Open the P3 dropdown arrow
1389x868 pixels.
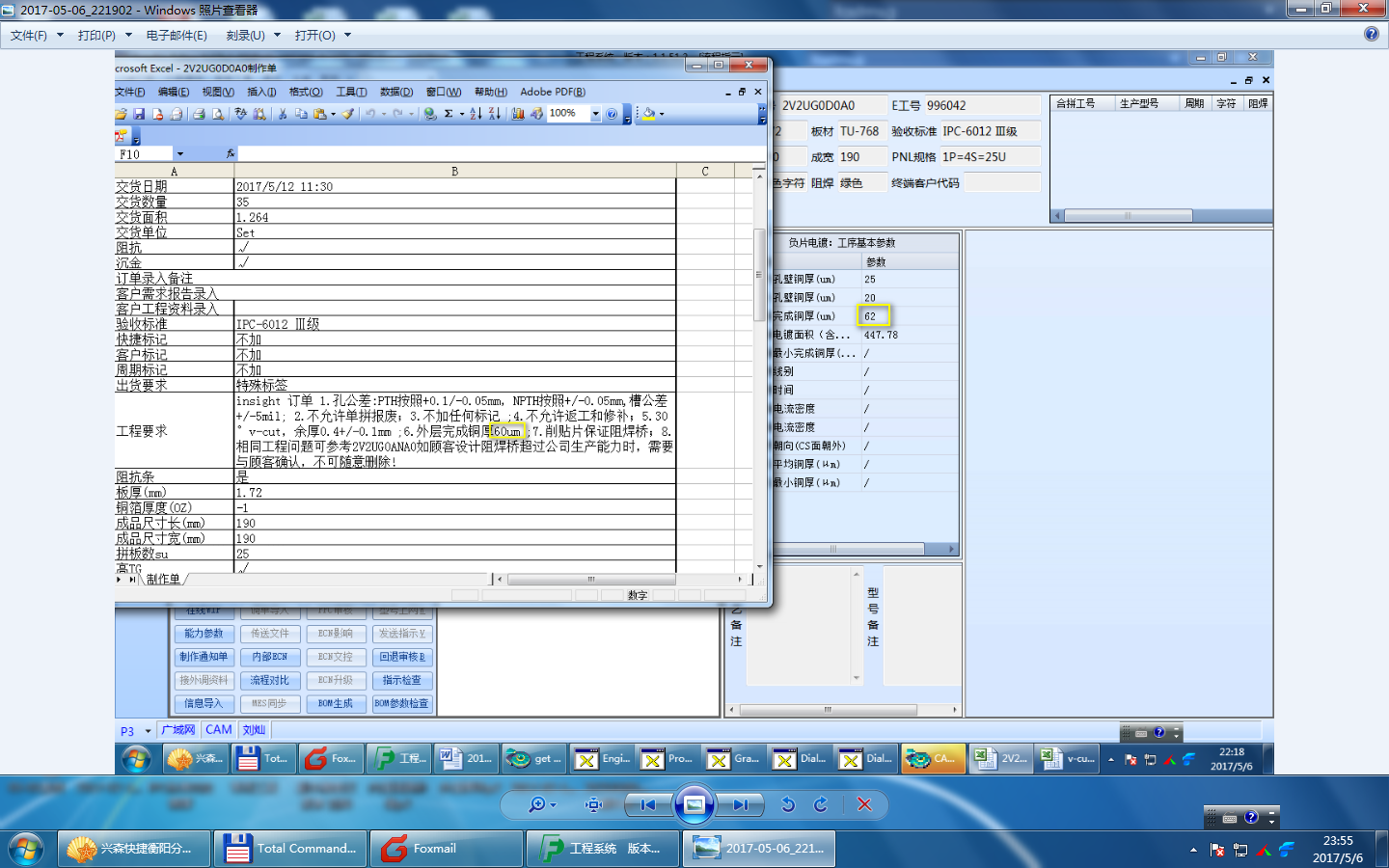(148, 731)
